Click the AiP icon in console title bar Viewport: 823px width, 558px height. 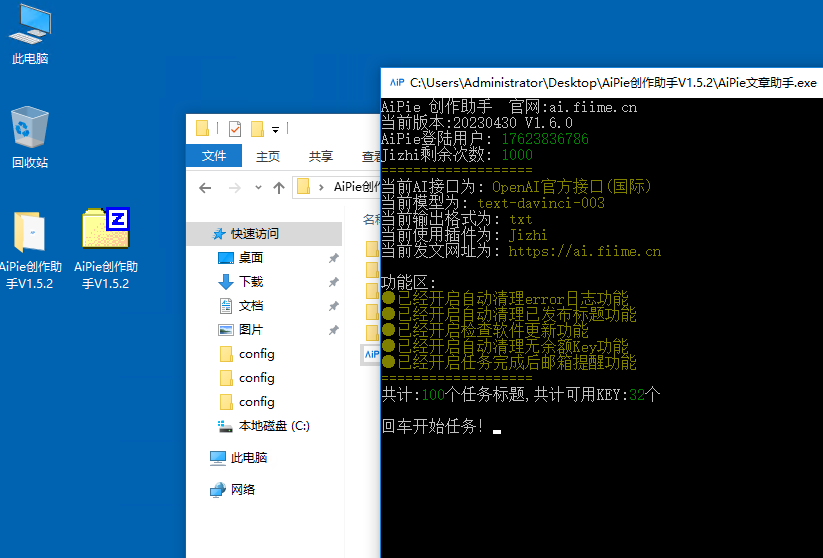point(397,82)
